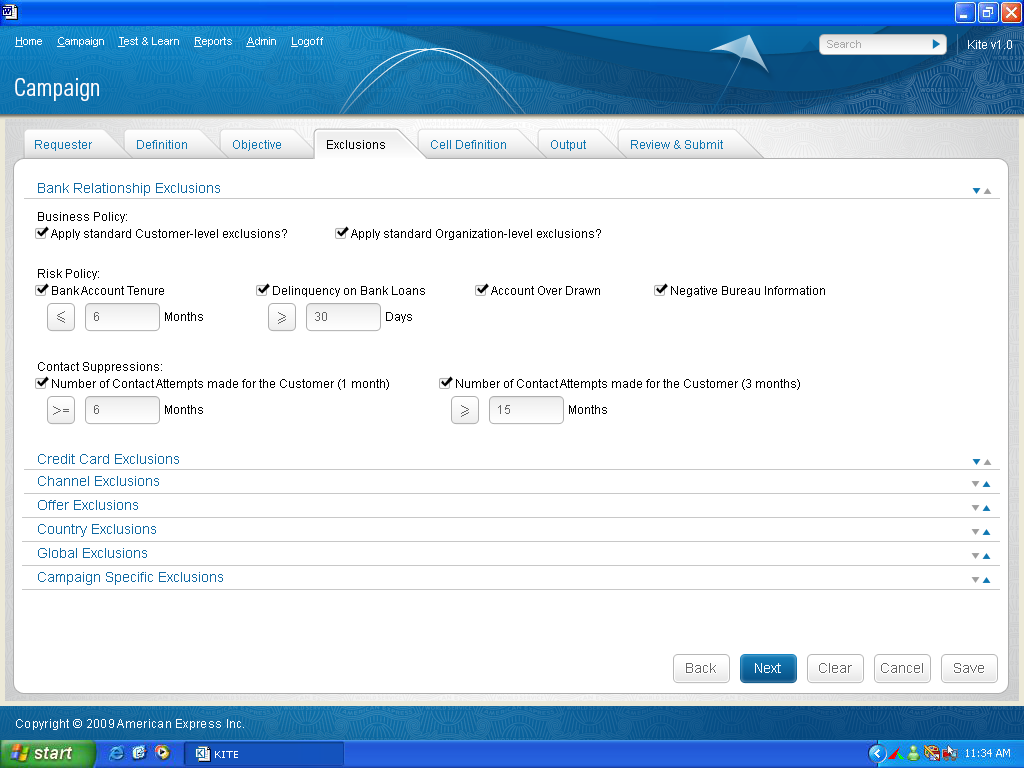Viewport: 1024px width, 768px height.
Task: Click the >= operator for 1 month contact attempts
Action: (x=61, y=410)
